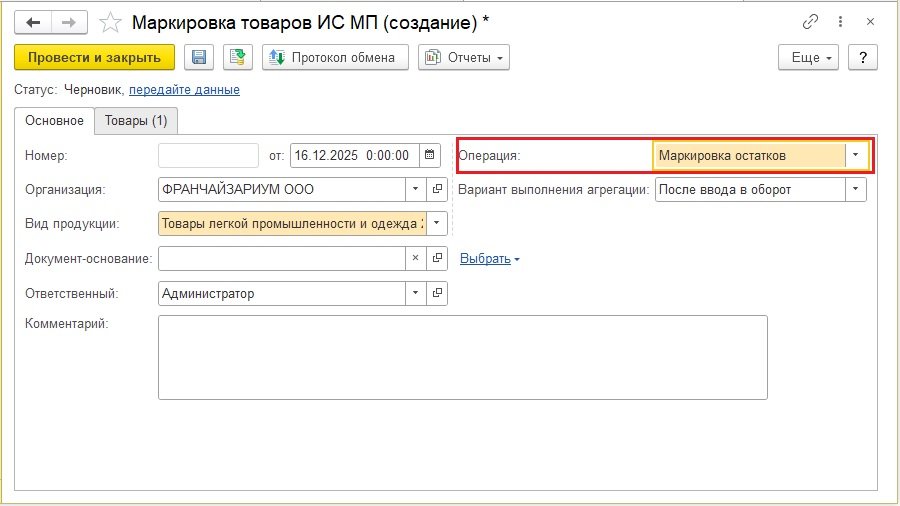Expand the Операция dropdown list
Viewport: 900px width, 506px height.
click(x=855, y=155)
